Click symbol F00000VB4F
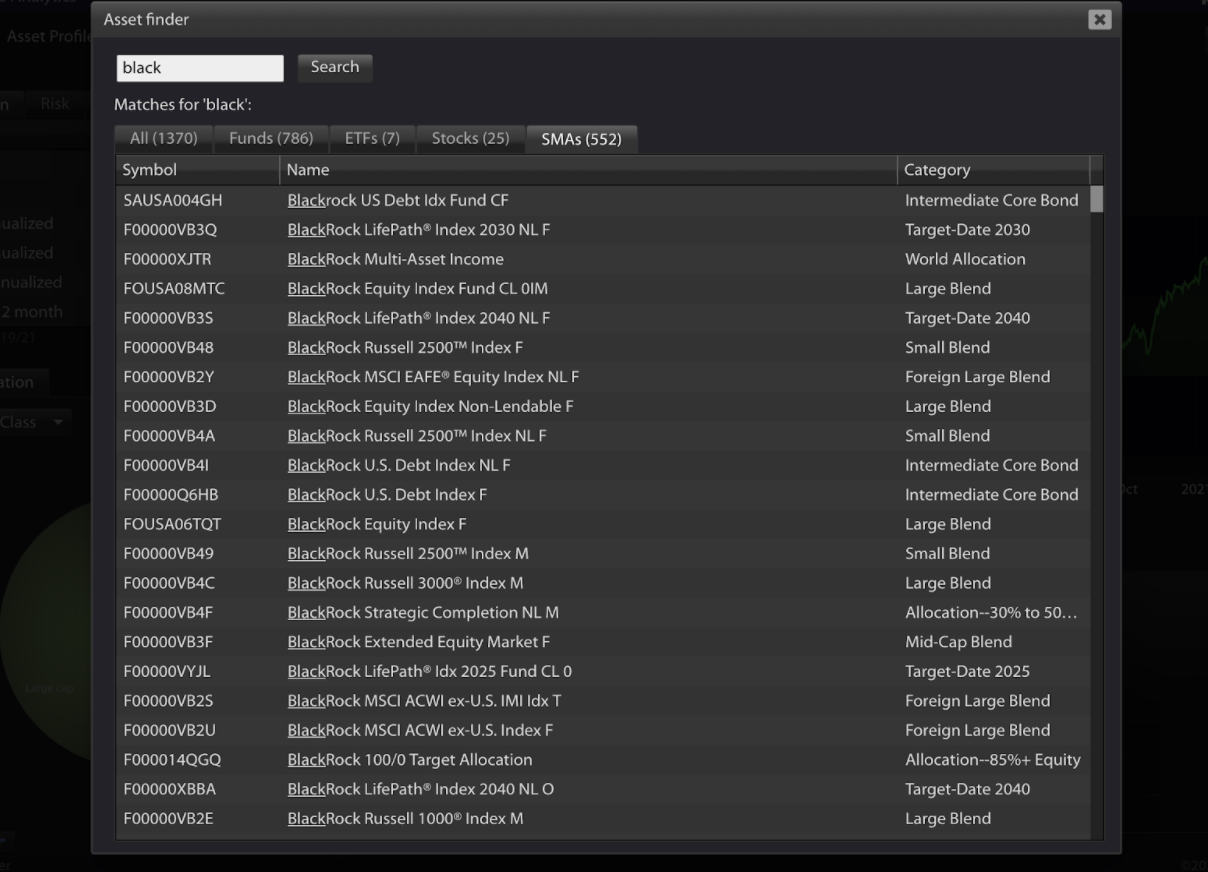 coord(168,613)
